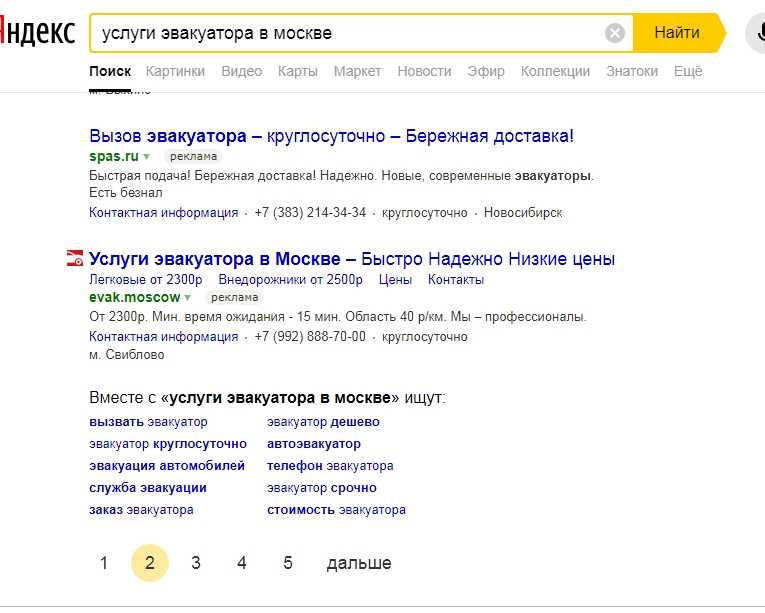Screen dimensions: 765x613
Task: Clear the search query with the X icon
Action: point(615,33)
